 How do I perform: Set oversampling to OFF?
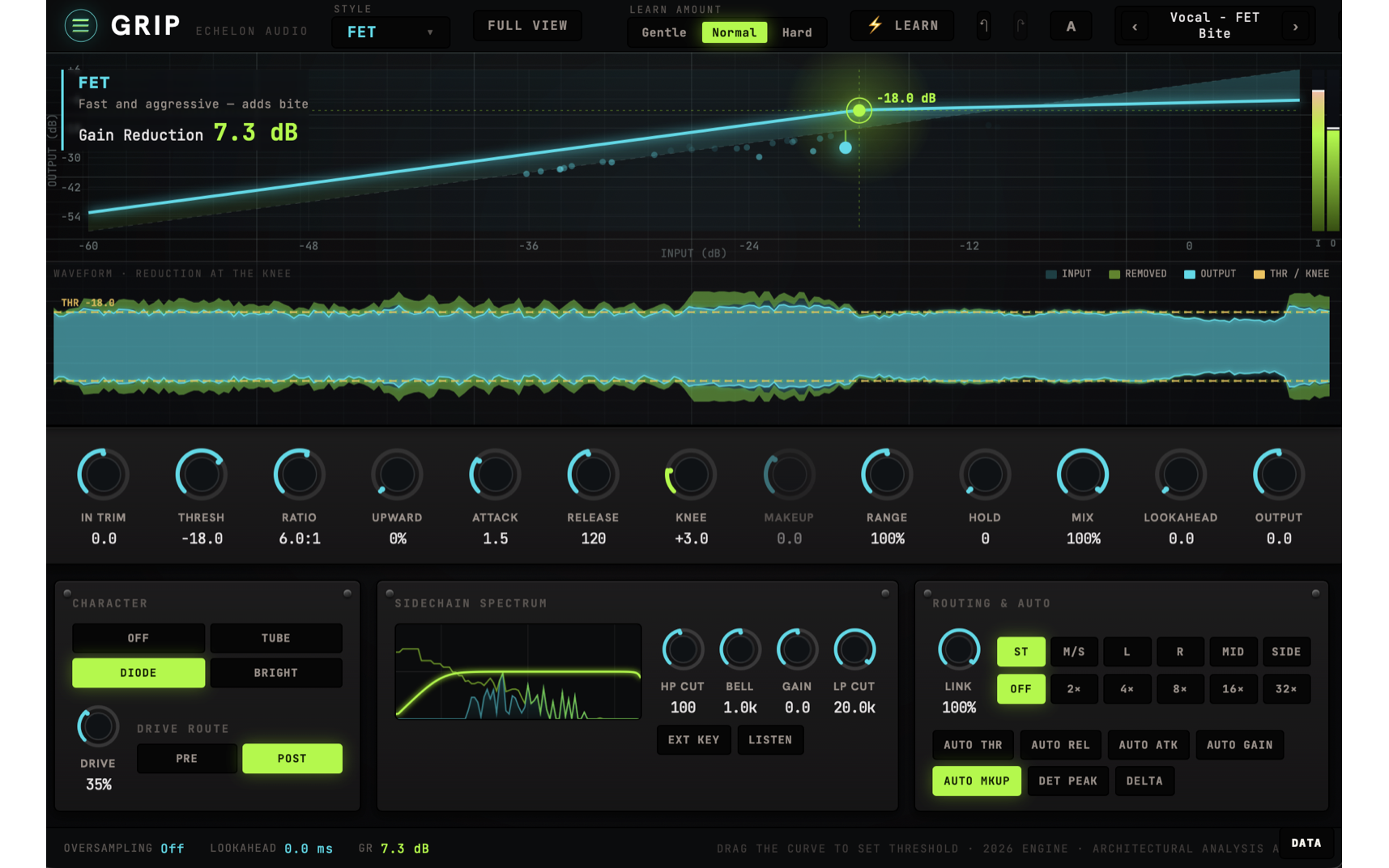click(1021, 689)
